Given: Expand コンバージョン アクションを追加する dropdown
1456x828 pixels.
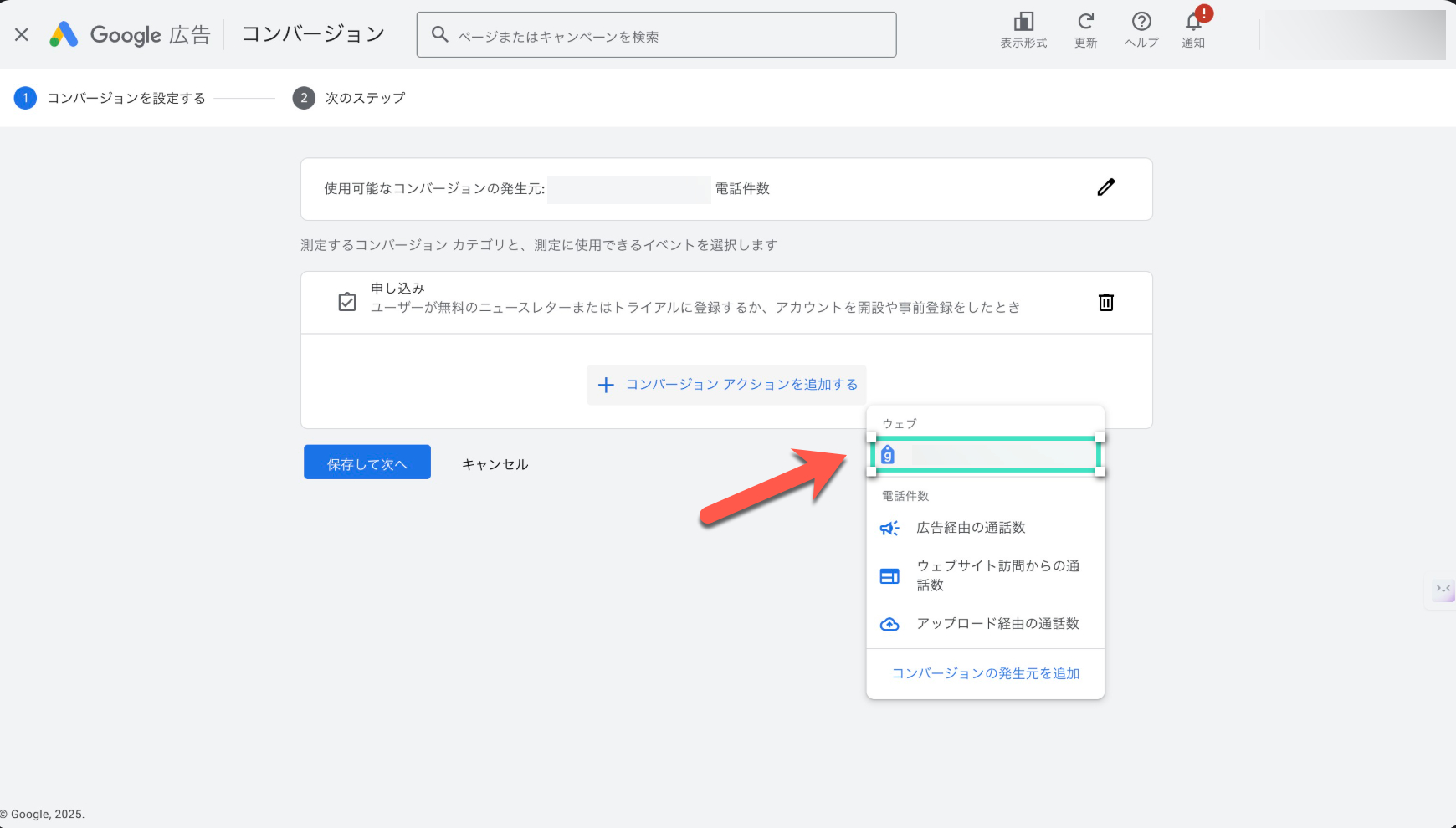Looking at the screenshot, I should pos(726,385).
